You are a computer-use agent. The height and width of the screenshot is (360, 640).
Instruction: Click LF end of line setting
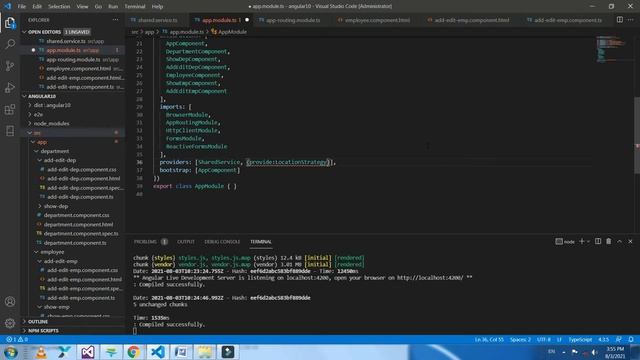click(x=559, y=339)
